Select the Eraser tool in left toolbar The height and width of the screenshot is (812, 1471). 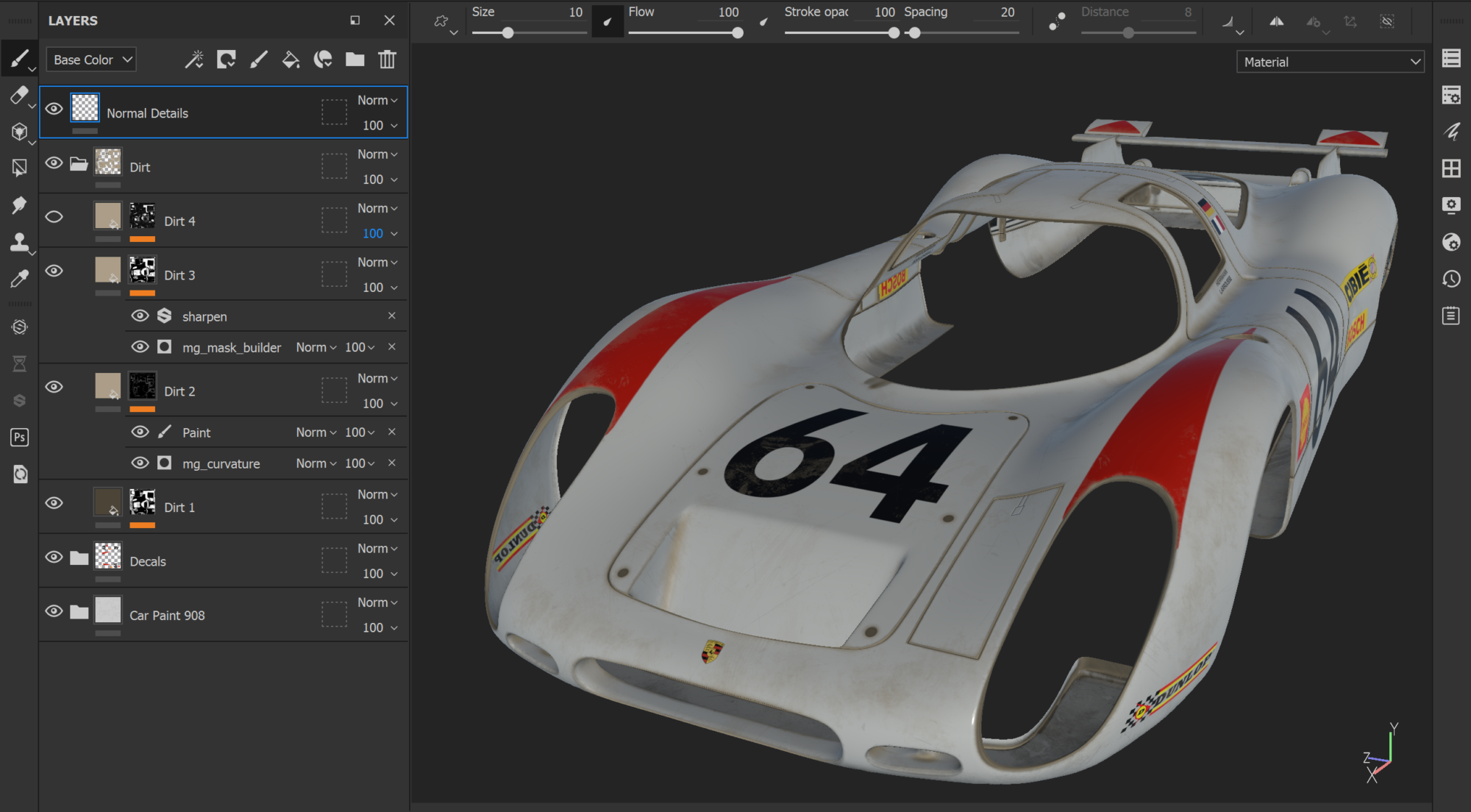pos(19,95)
